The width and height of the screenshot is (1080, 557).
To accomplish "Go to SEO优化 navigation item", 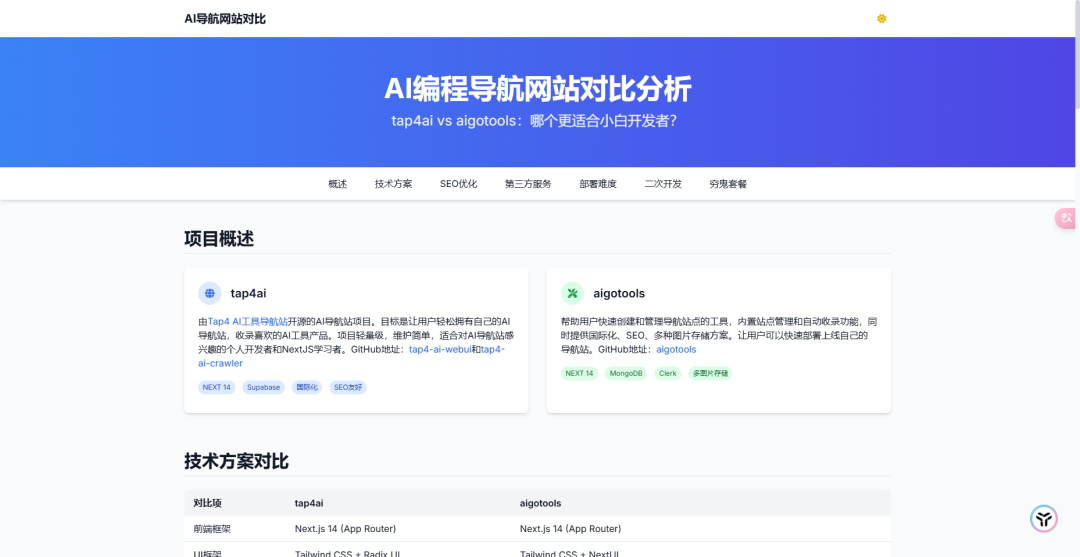I will pyautogui.click(x=458, y=184).
